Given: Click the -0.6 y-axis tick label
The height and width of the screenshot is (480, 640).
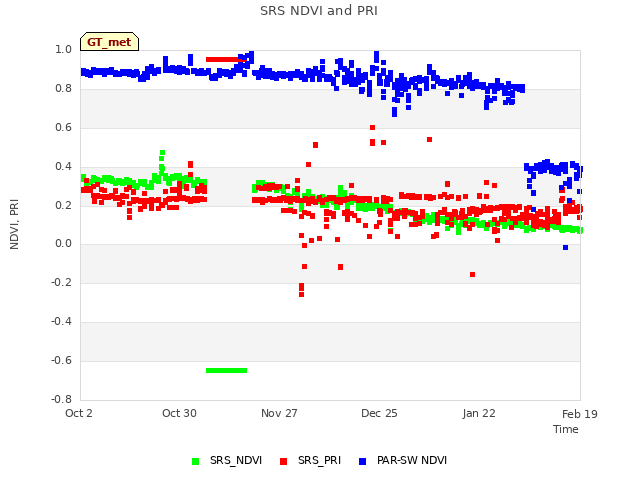Looking at the screenshot, I should [61, 360].
